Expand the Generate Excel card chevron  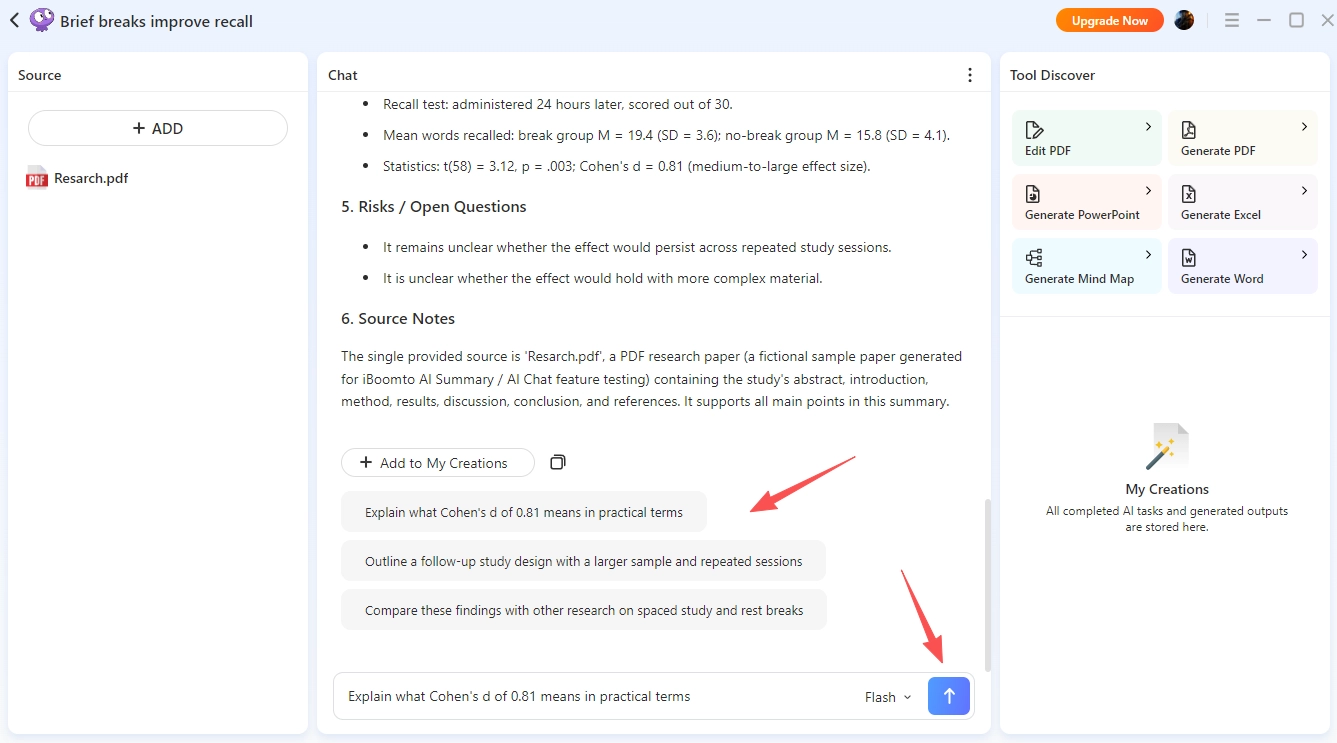point(1304,191)
